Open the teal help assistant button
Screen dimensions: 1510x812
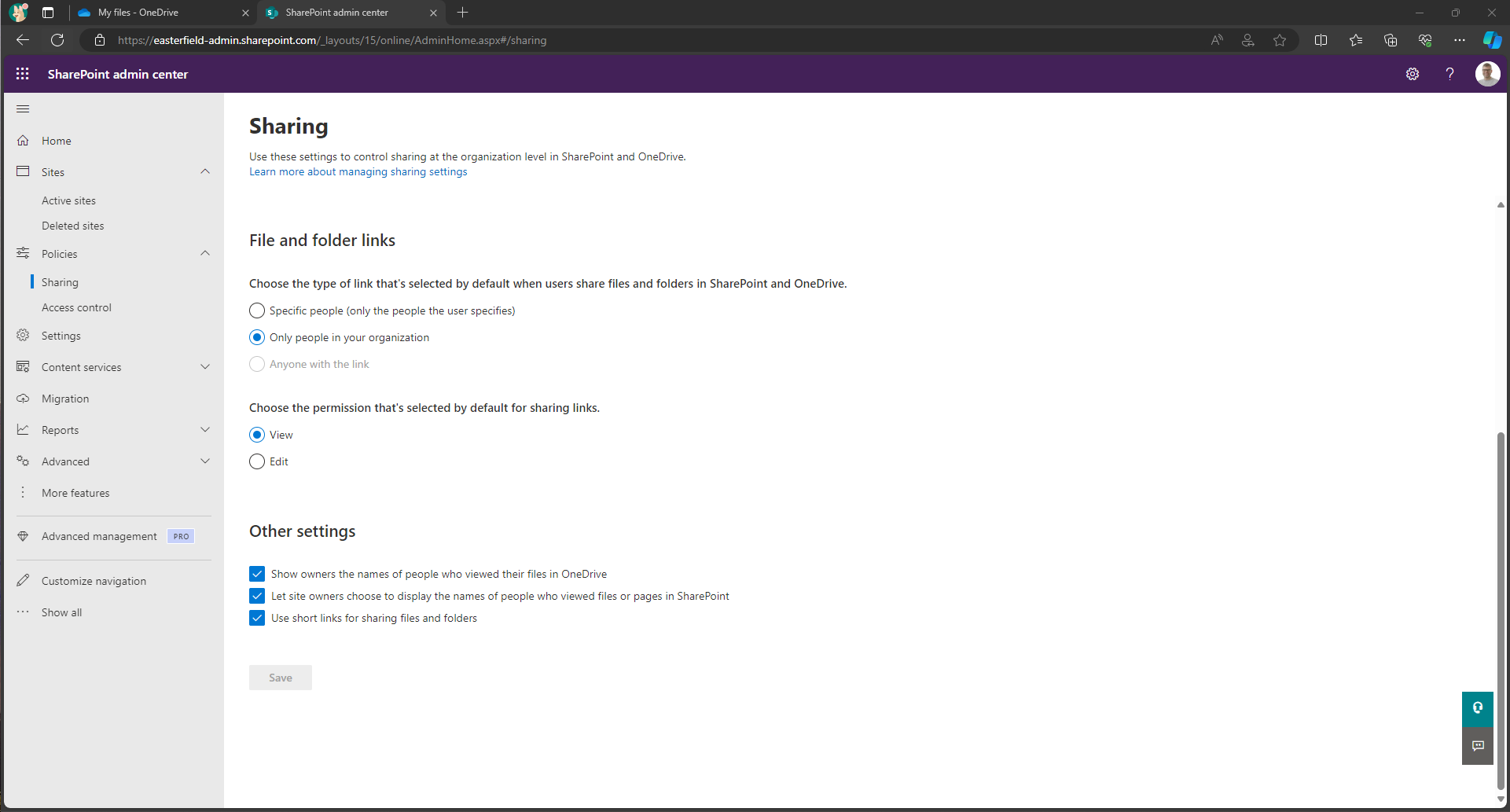1478,708
